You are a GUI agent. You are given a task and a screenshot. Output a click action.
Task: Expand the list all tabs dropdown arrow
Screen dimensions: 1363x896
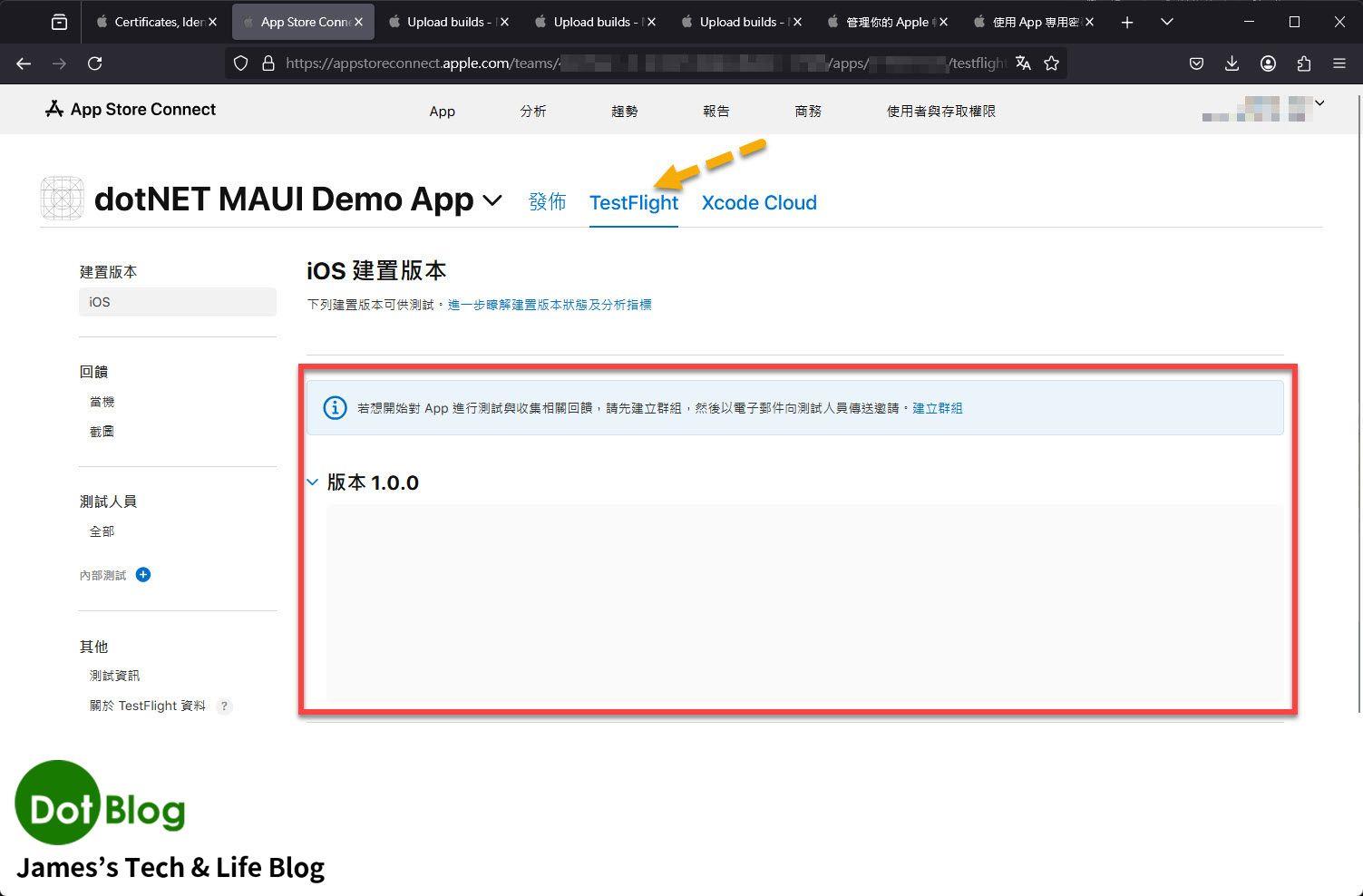point(1167,22)
